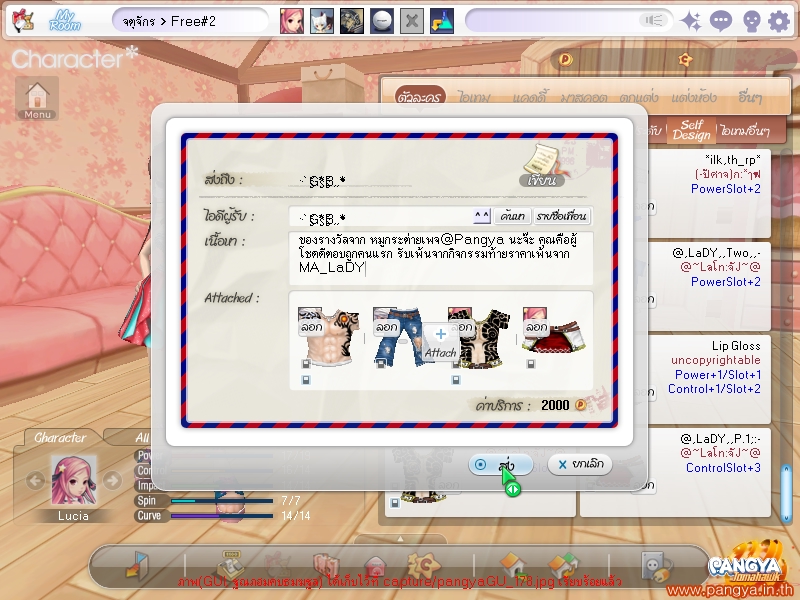Open the orange-roof house icon in bottom bar

515,565
